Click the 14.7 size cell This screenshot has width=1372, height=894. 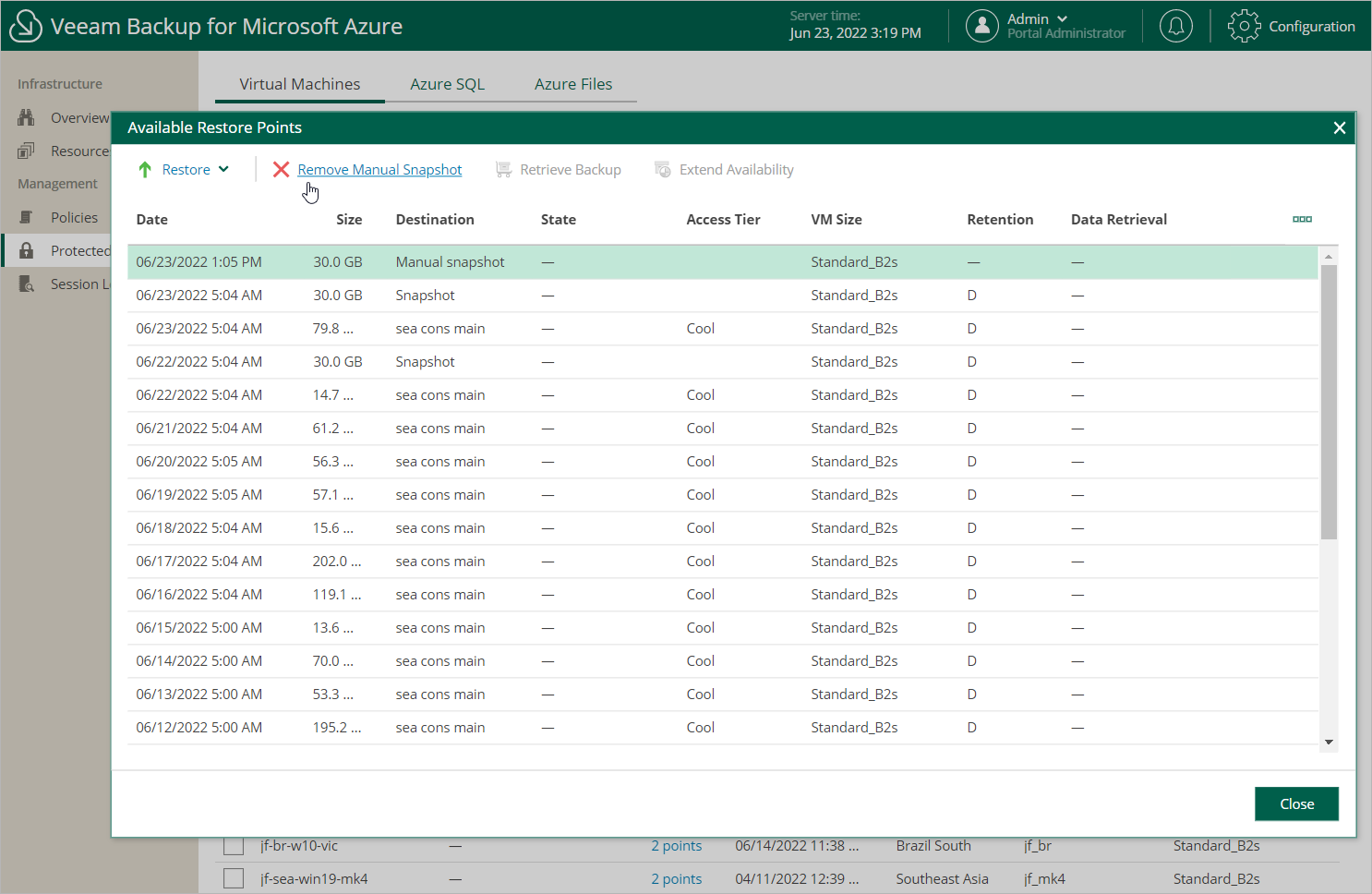pyautogui.click(x=333, y=395)
